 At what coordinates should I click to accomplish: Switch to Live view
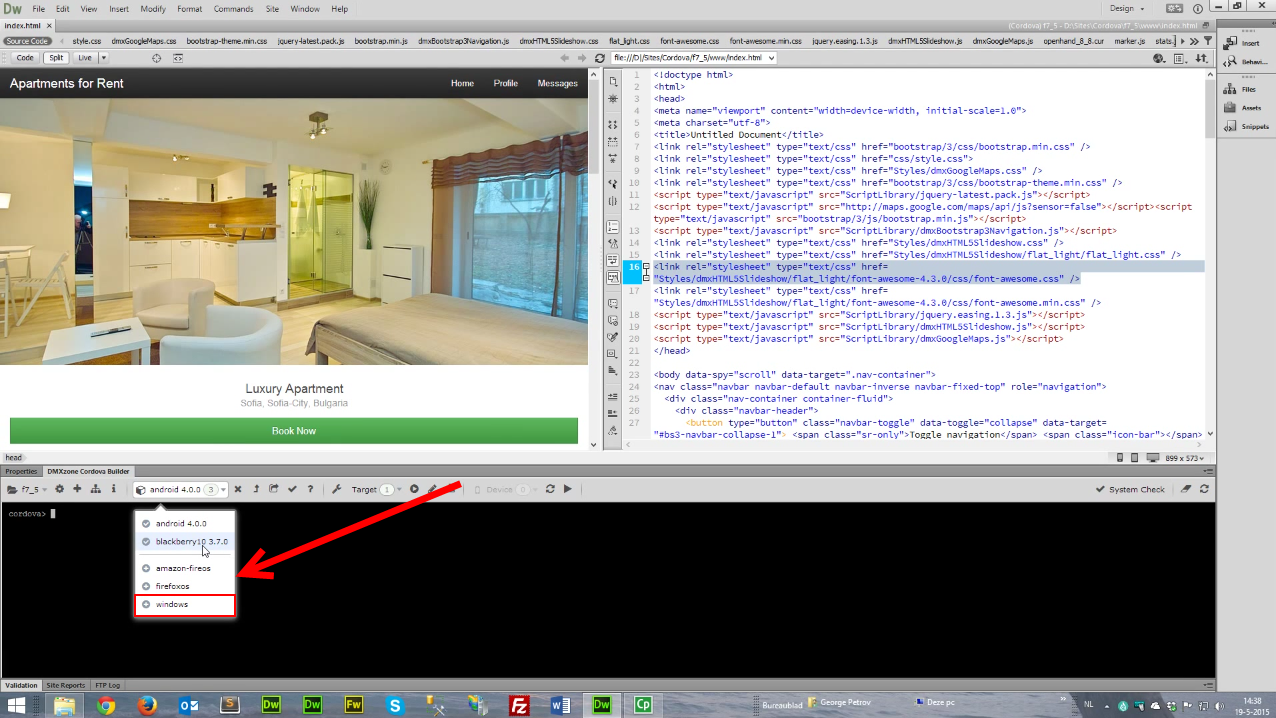pyautogui.click(x=85, y=58)
